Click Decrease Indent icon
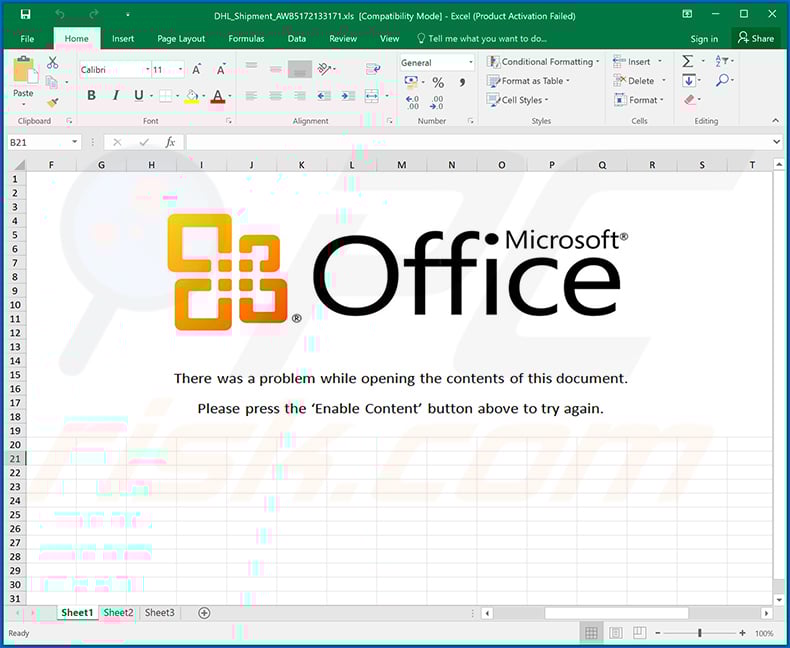Screen dimensions: 790x648 324,95
